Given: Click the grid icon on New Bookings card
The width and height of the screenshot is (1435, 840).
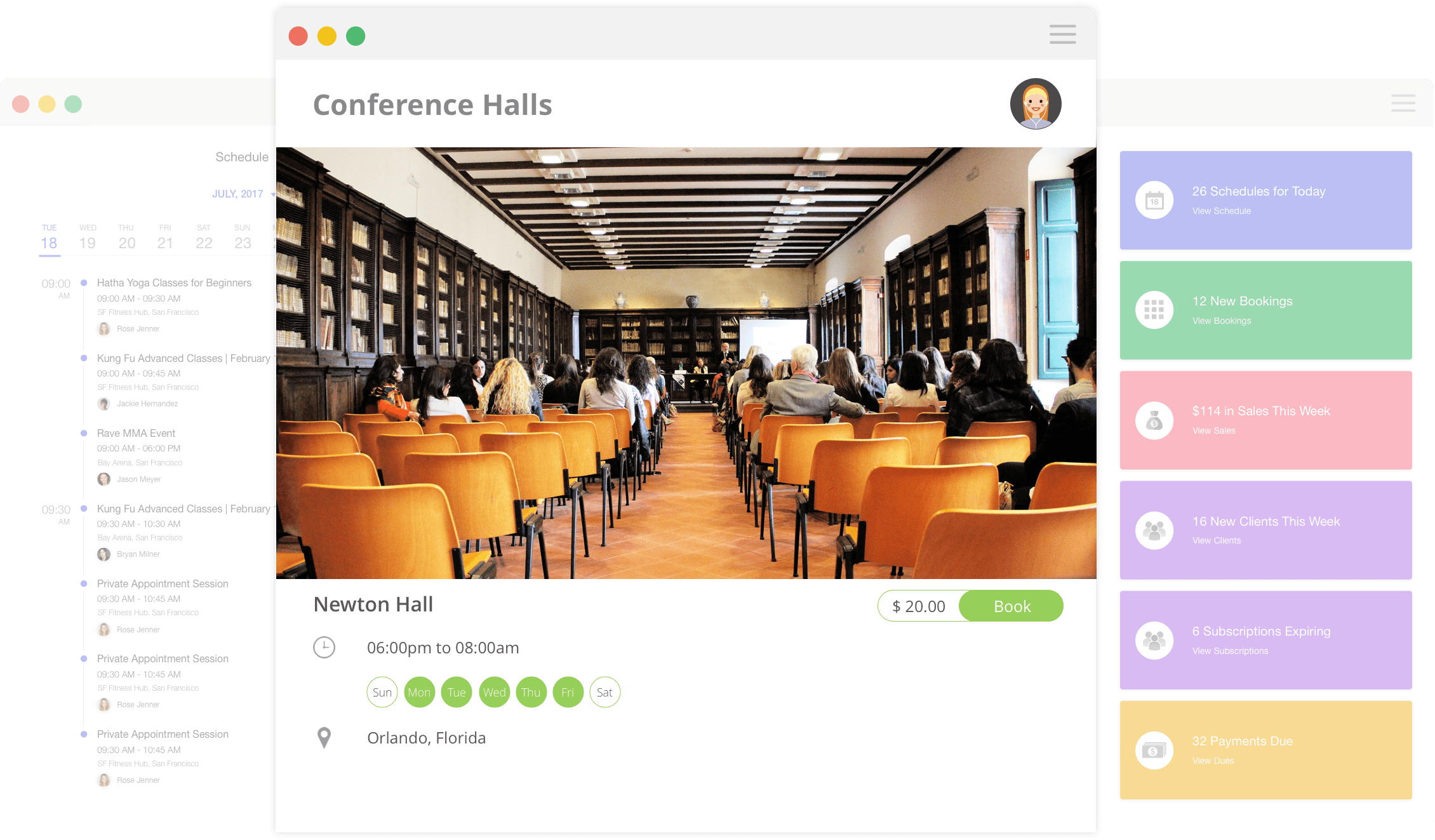Looking at the screenshot, I should point(1154,310).
